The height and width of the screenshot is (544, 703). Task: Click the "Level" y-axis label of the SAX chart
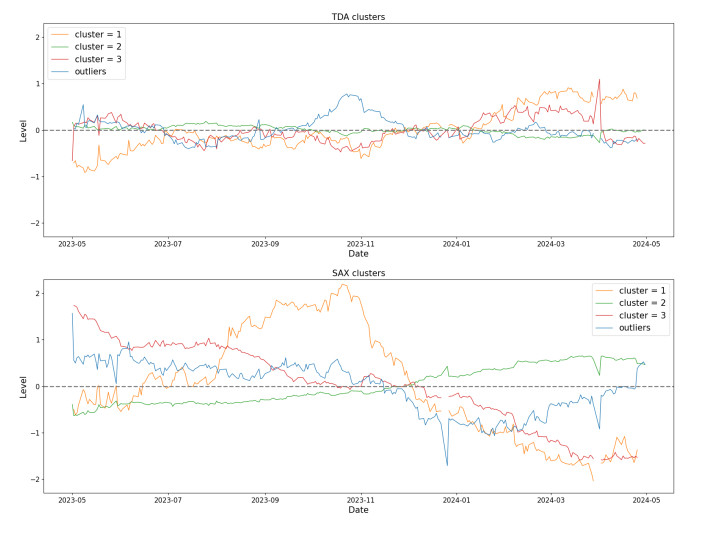pyautogui.click(x=22, y=386)
